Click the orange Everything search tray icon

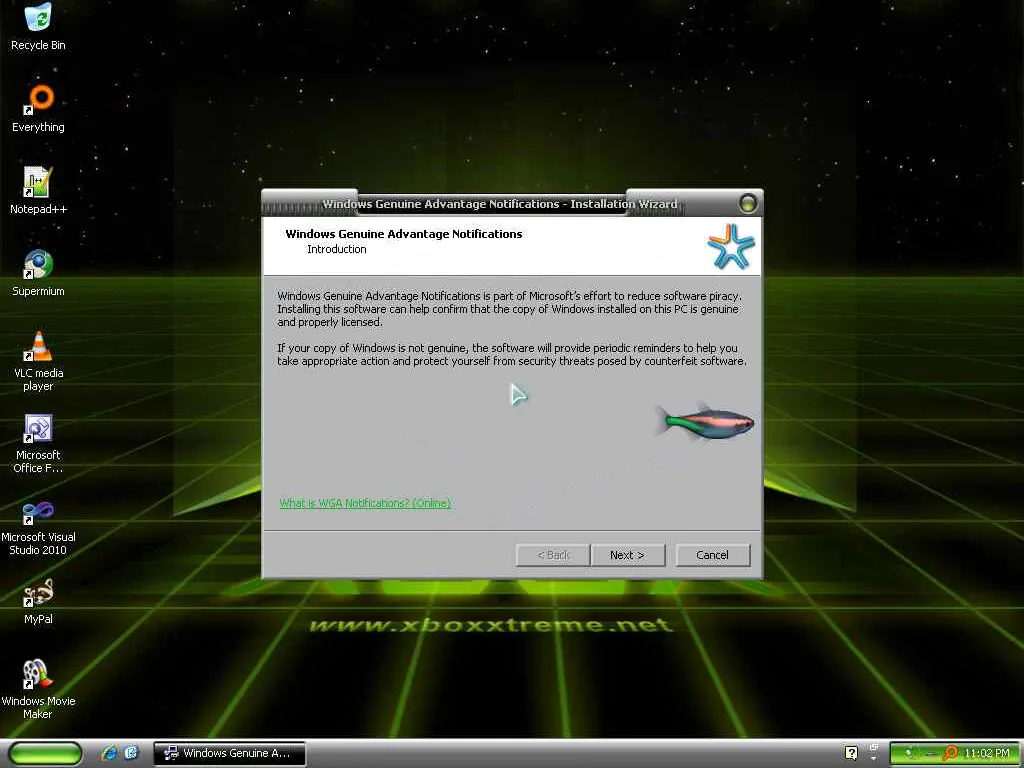point(950,753)
